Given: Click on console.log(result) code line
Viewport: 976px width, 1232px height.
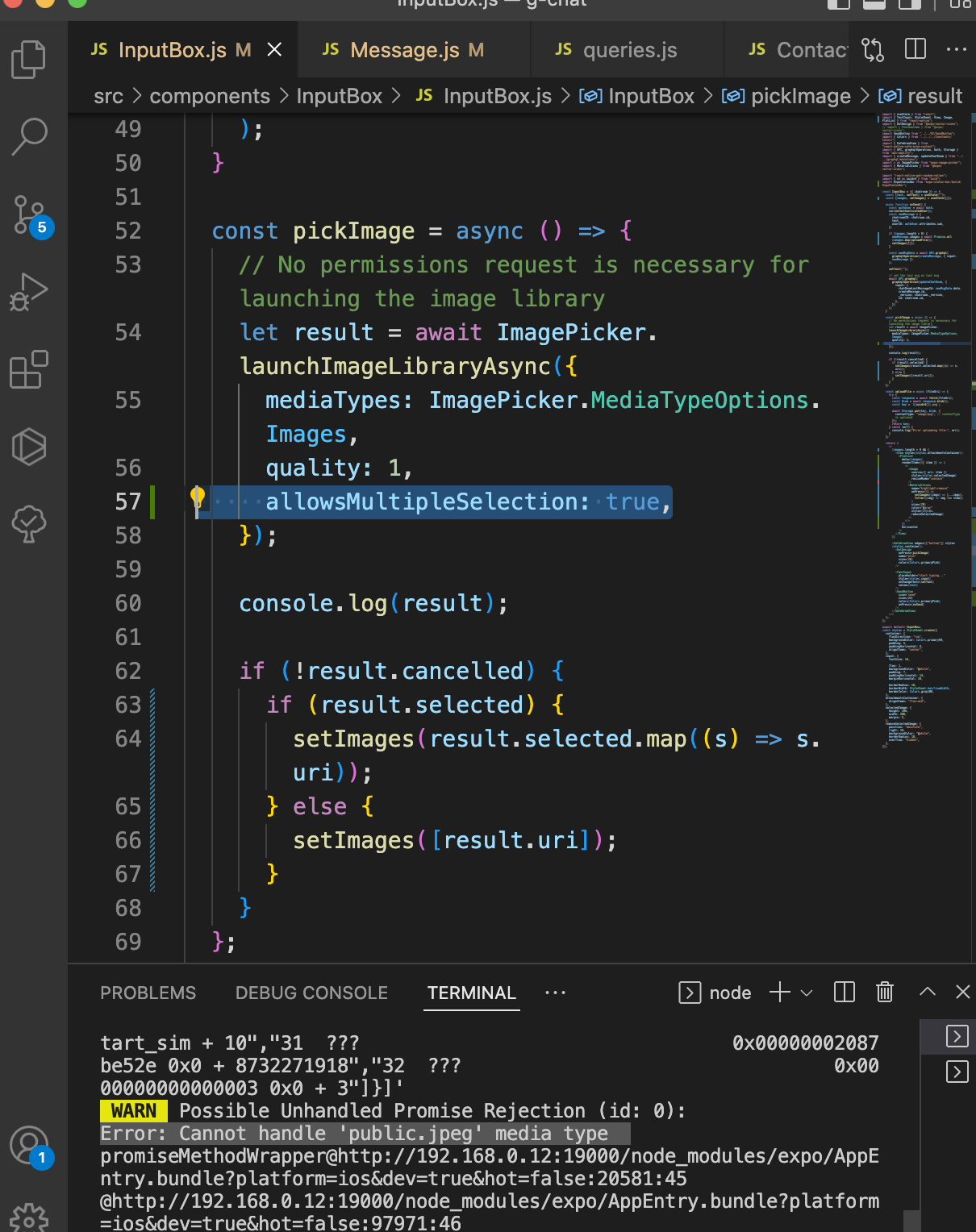Looking at the screenshot, I should pos(373,603).
